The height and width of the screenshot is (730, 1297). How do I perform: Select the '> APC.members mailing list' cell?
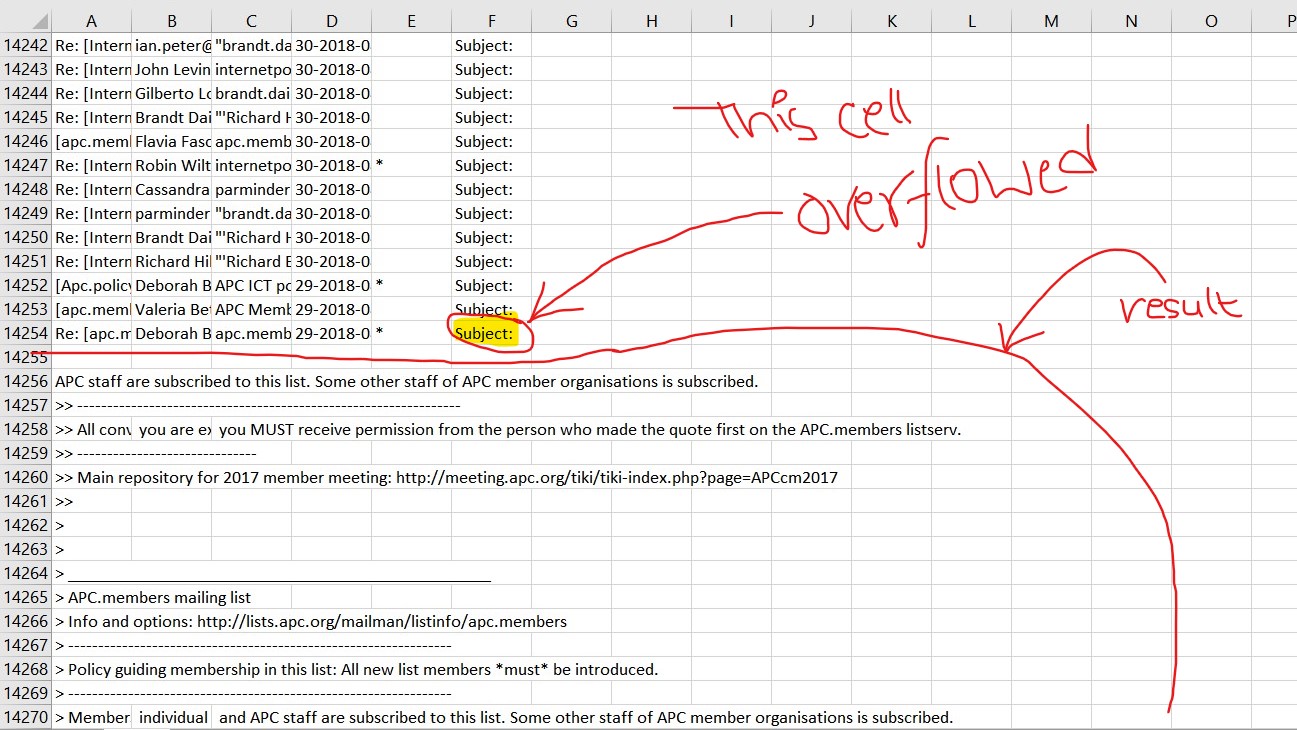pos(153,597)
